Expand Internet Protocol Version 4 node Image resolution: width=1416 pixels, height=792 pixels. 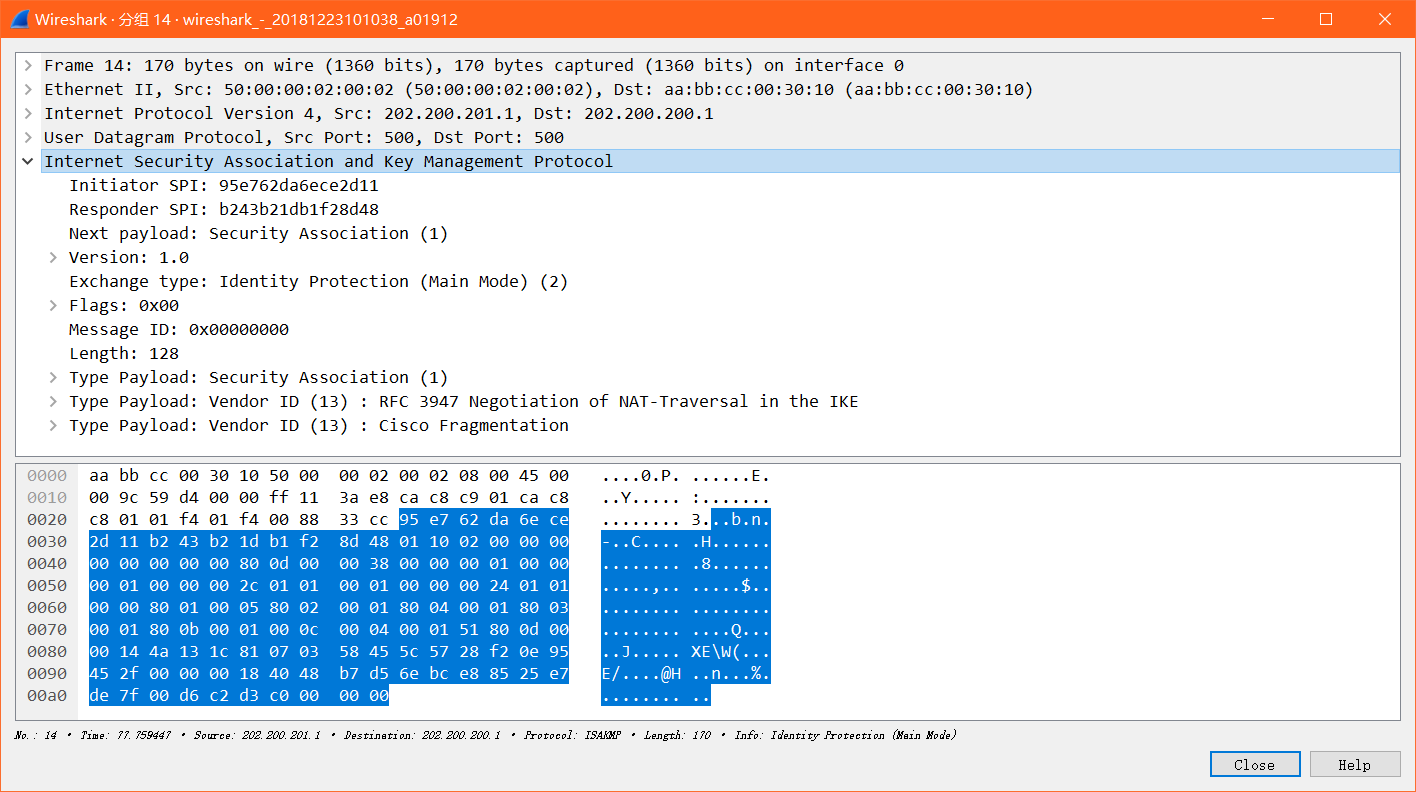click(29, 114)
